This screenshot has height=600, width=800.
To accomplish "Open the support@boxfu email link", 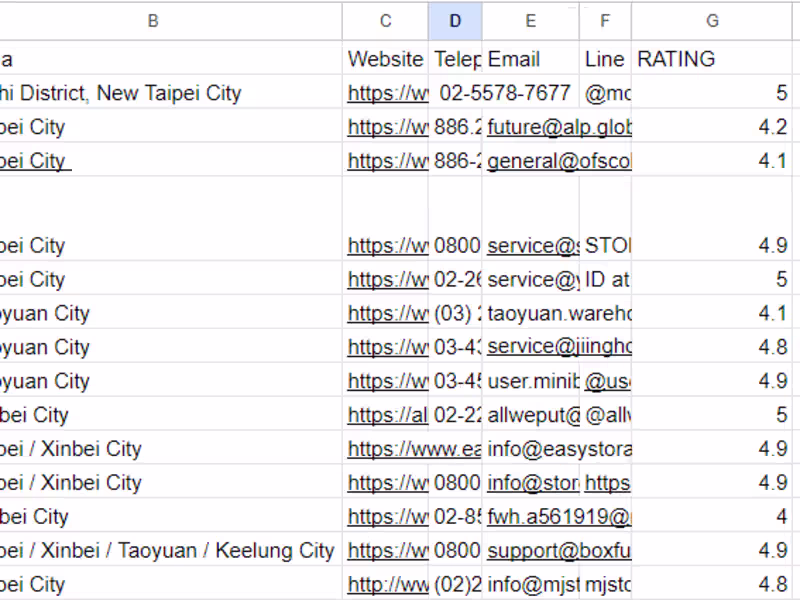I will coord(559,550).
